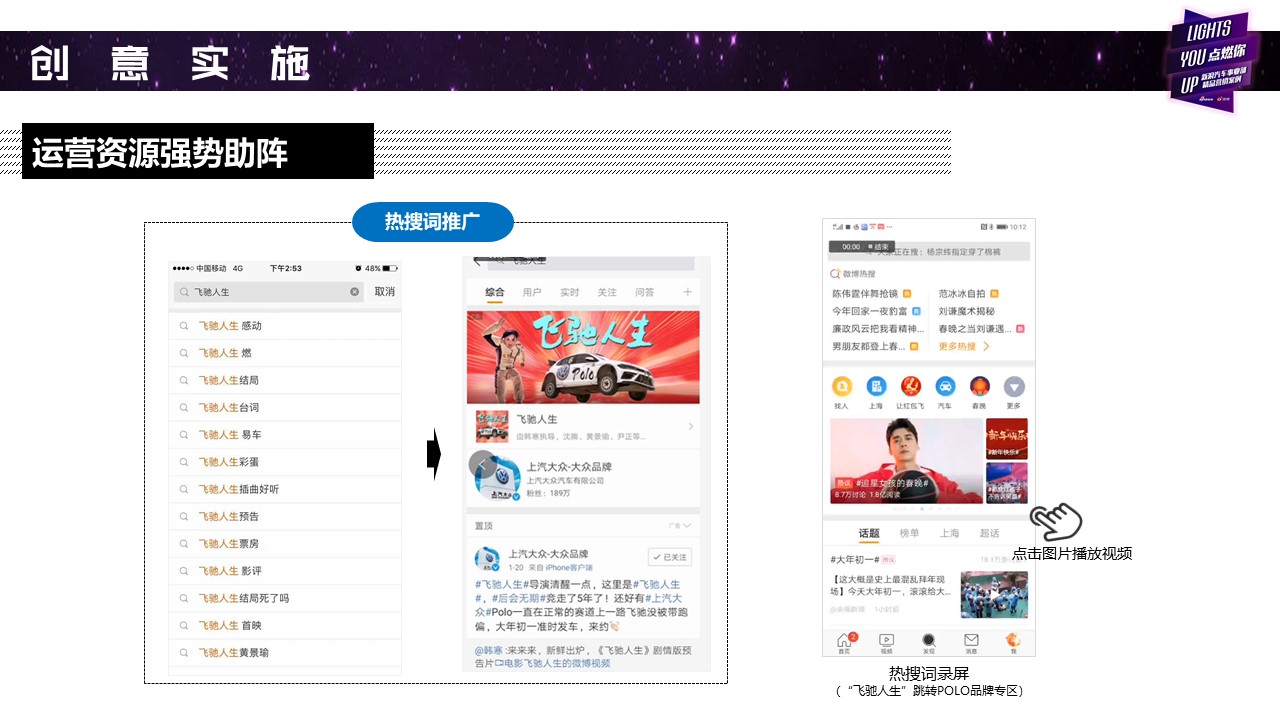Switch to the 实时 tab
The height and width of the screenshot is (720, 1280).
point(570,292)
